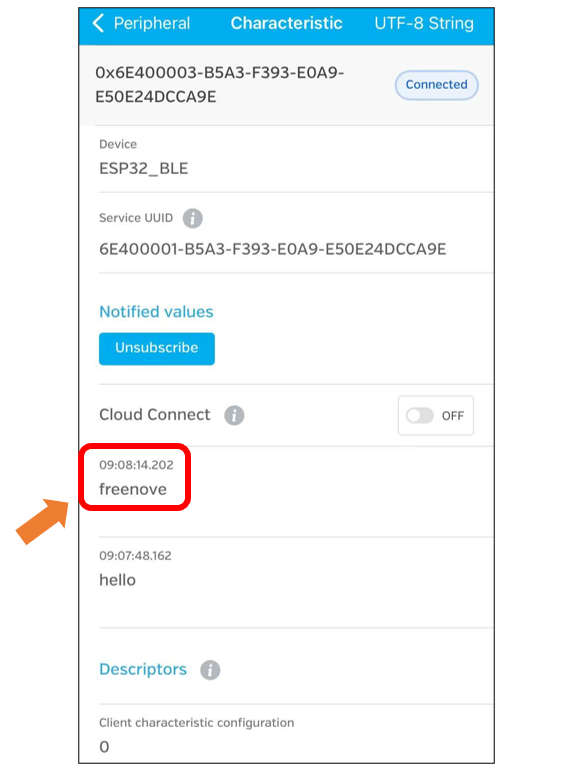The height and width of the screenshot is (775, 576).
Task: Tap the Connected status badge
Action: pos(437,85)
